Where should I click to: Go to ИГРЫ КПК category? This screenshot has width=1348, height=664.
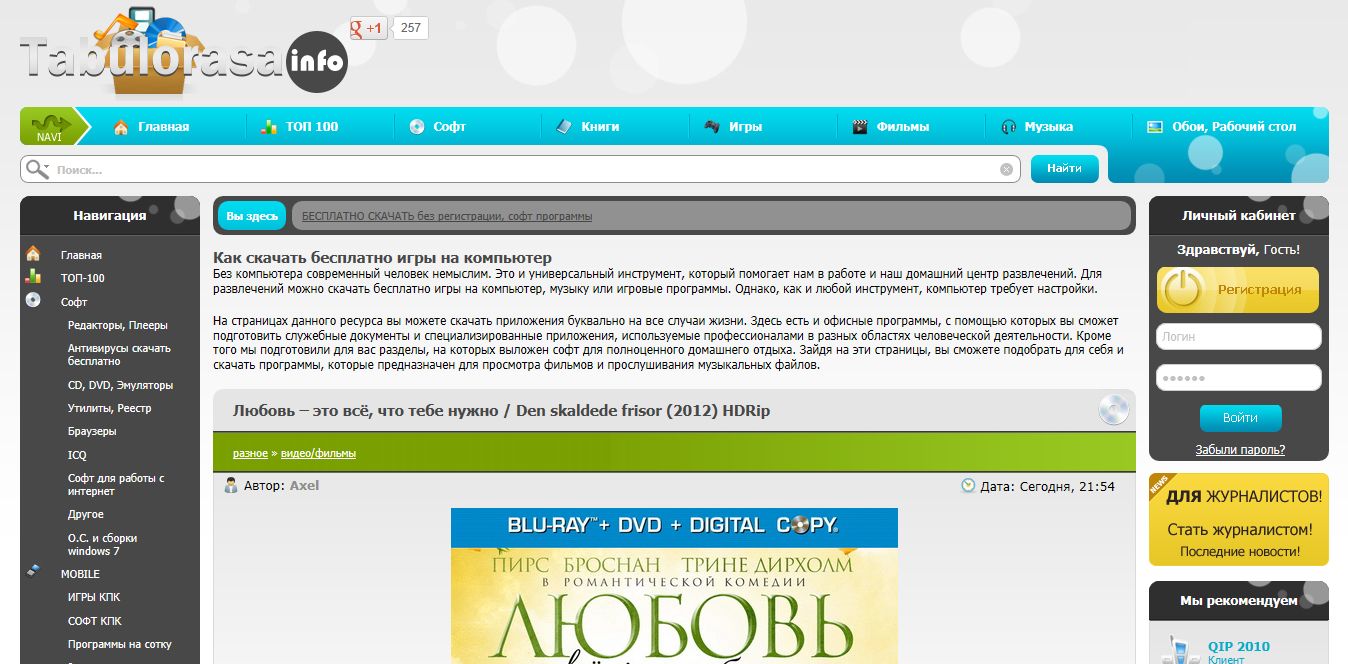94,597
